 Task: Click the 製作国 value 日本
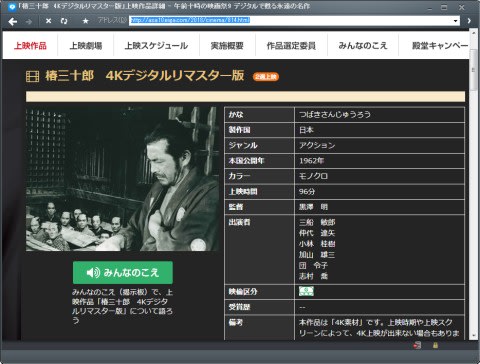coord(306,130)
